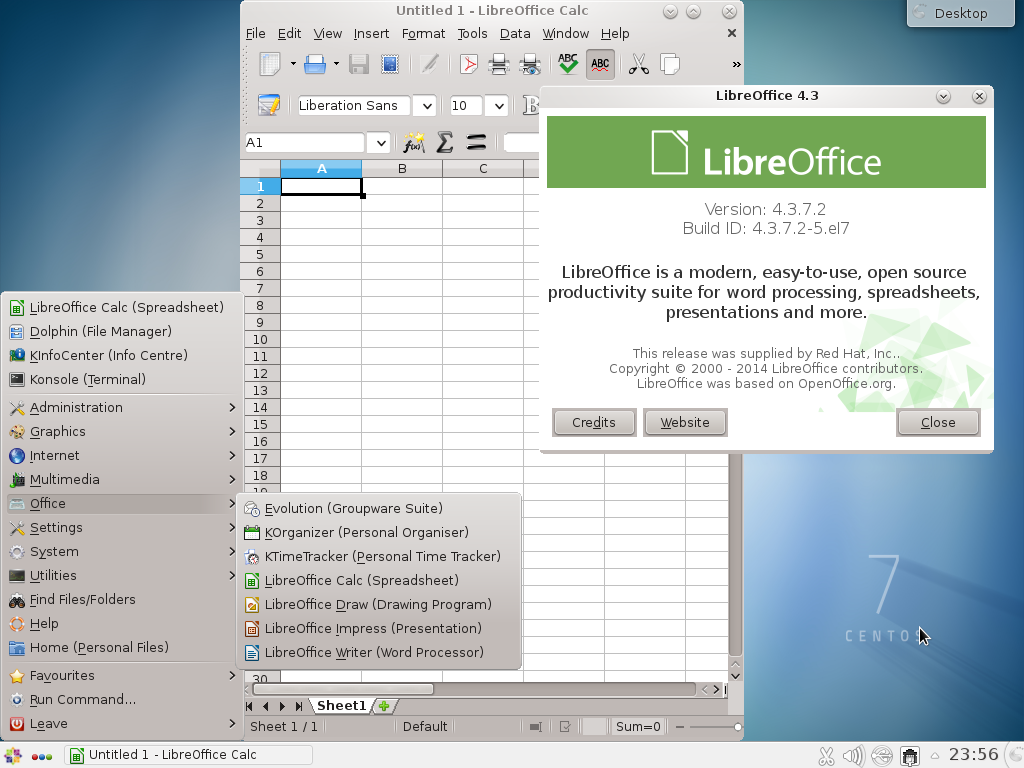Show hidden tray icons arrow

point(935,756)
